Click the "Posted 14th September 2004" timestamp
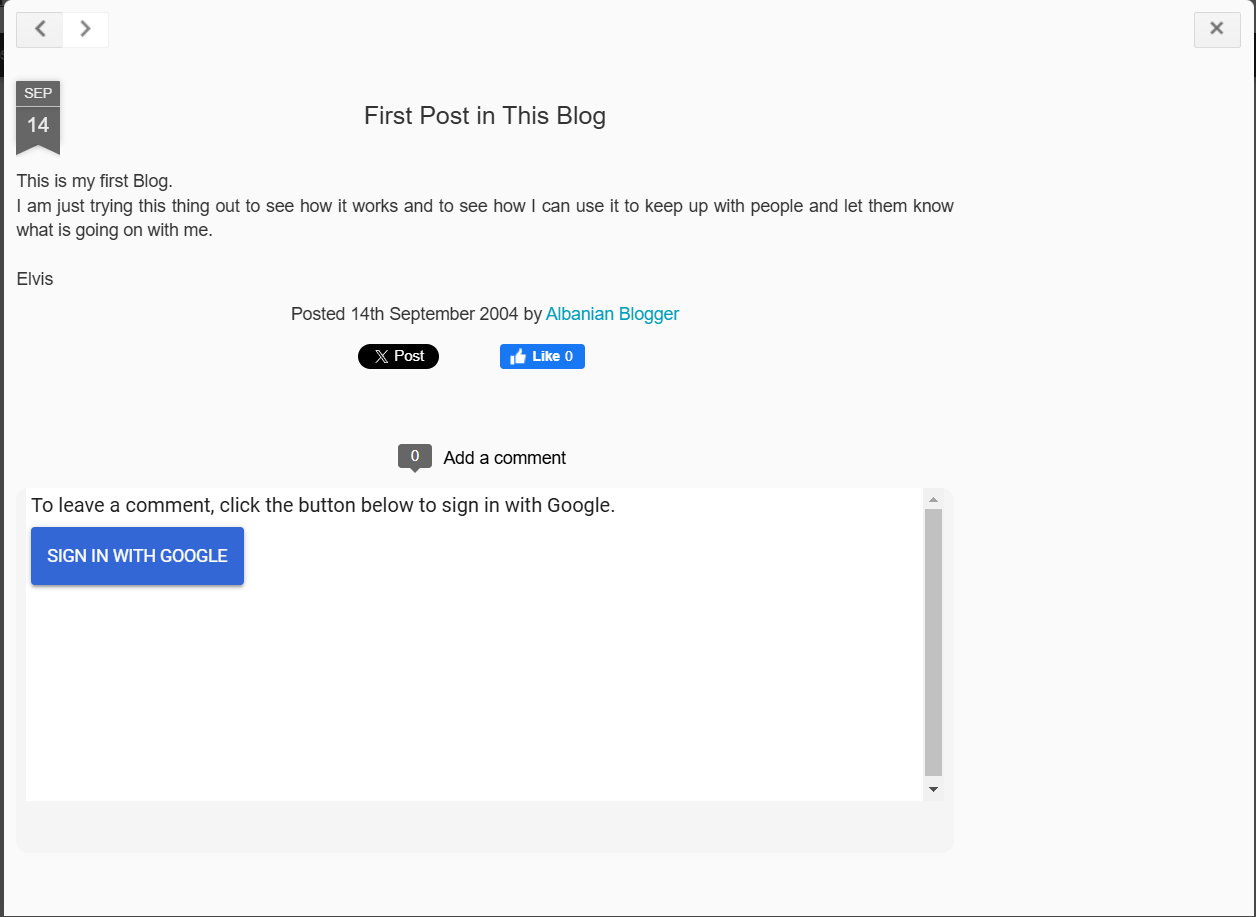 tap(405, 314)
